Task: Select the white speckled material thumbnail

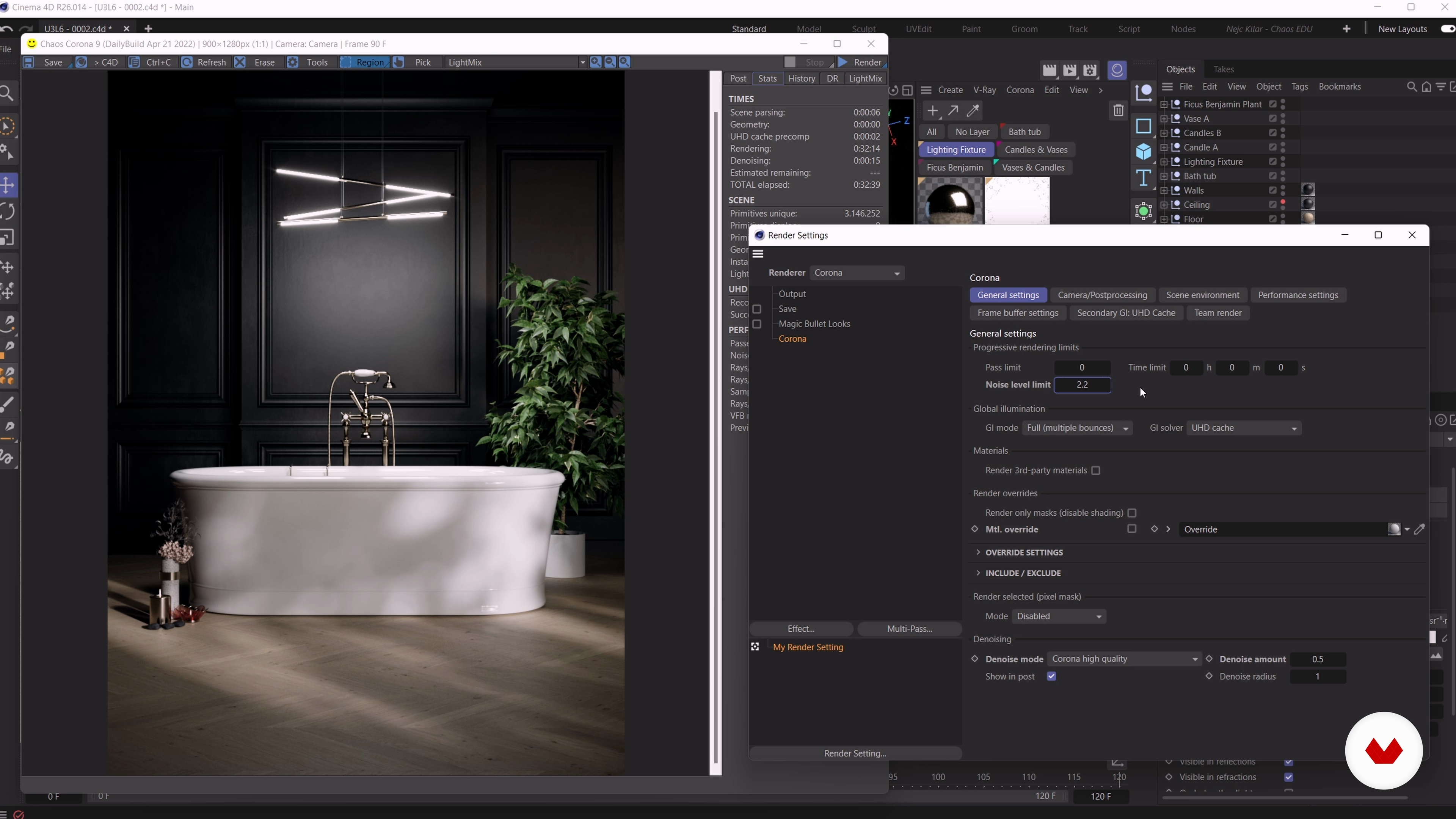Action: (x=1017, y=201)
